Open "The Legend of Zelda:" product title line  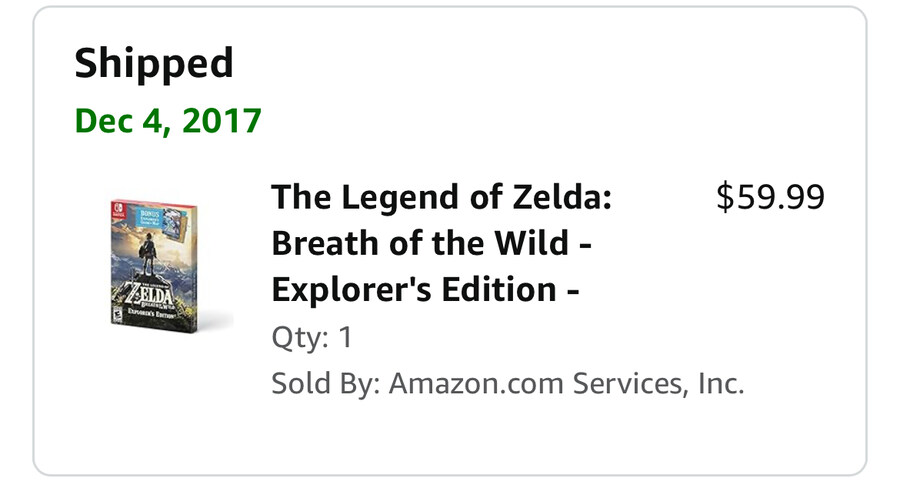tap(441, 198)
